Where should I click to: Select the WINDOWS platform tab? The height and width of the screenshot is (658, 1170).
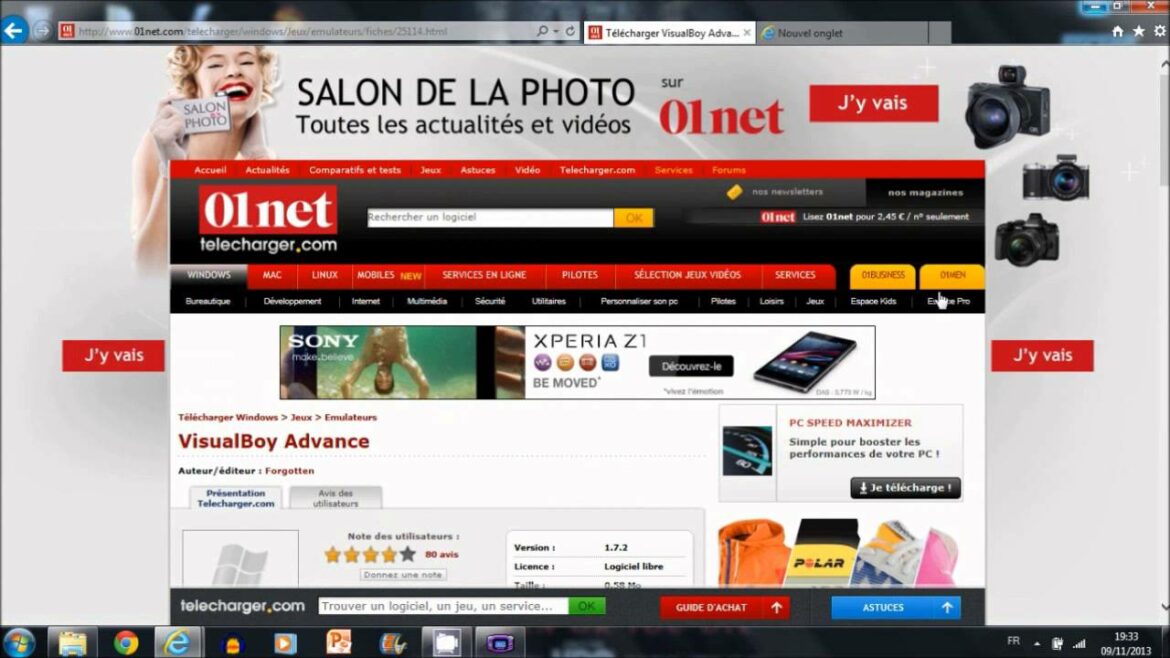coord(208,275)
